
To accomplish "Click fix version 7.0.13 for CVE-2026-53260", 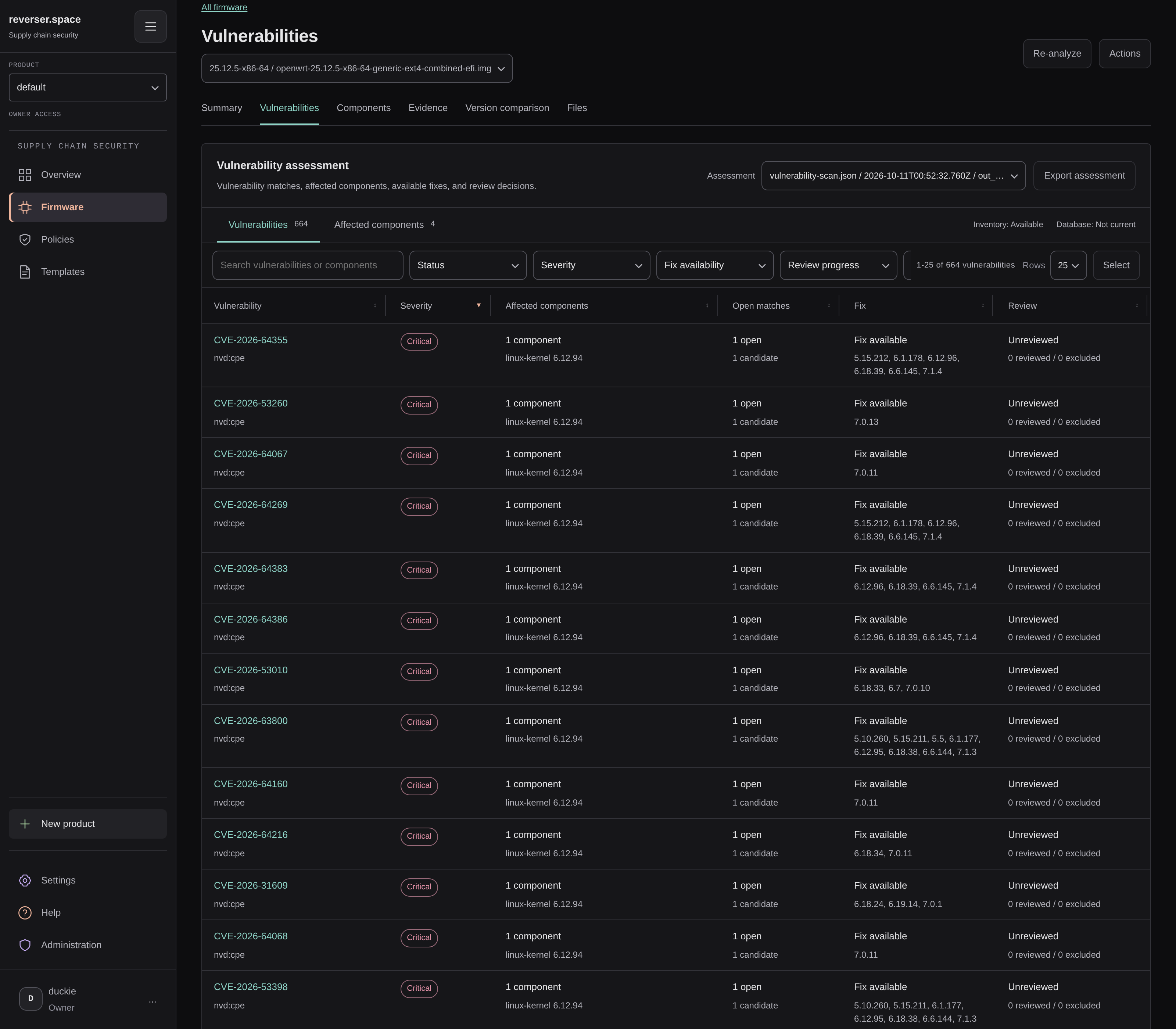I will (x=865, y=422).
